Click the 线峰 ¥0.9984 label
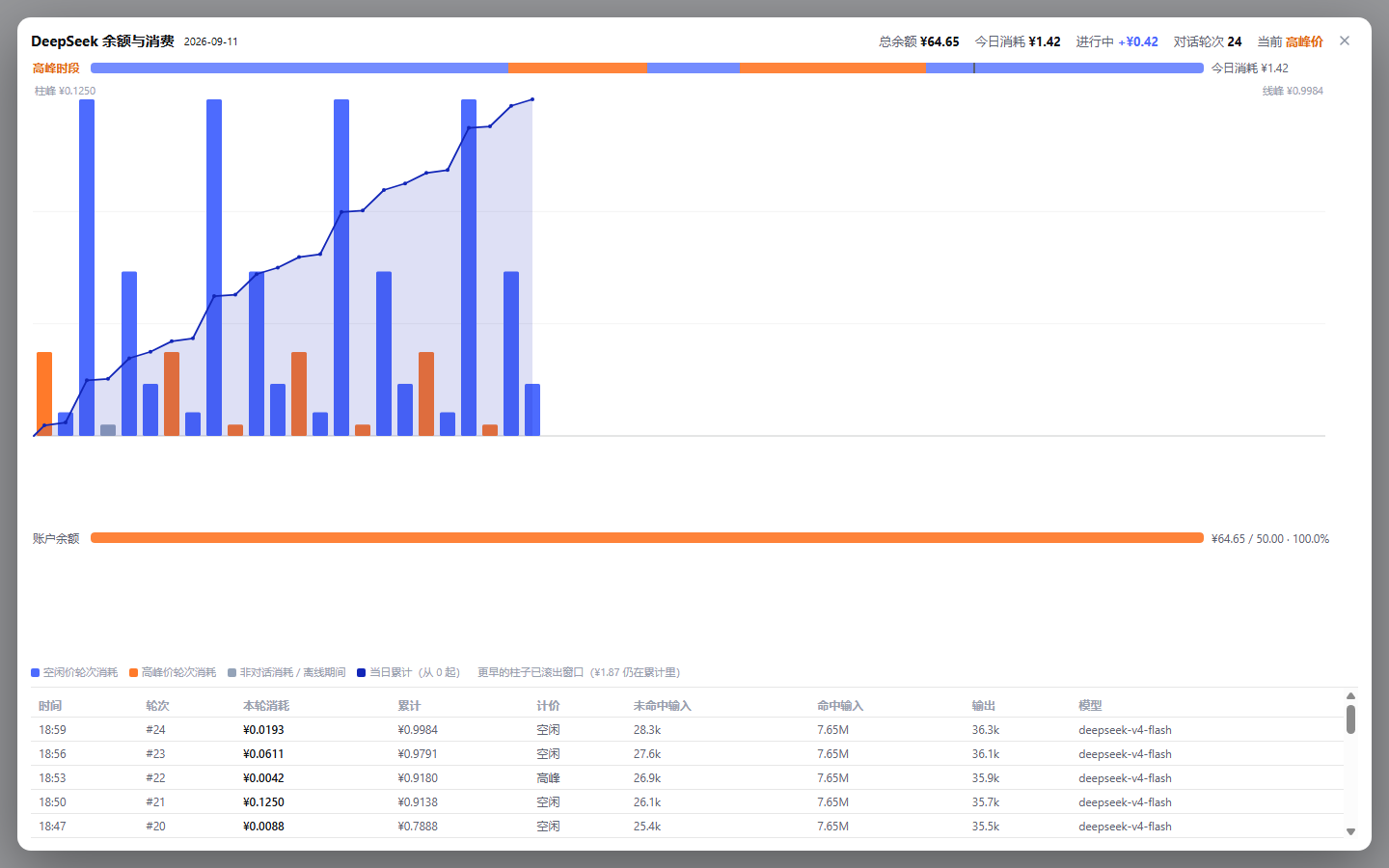 tap(1293, 91)
